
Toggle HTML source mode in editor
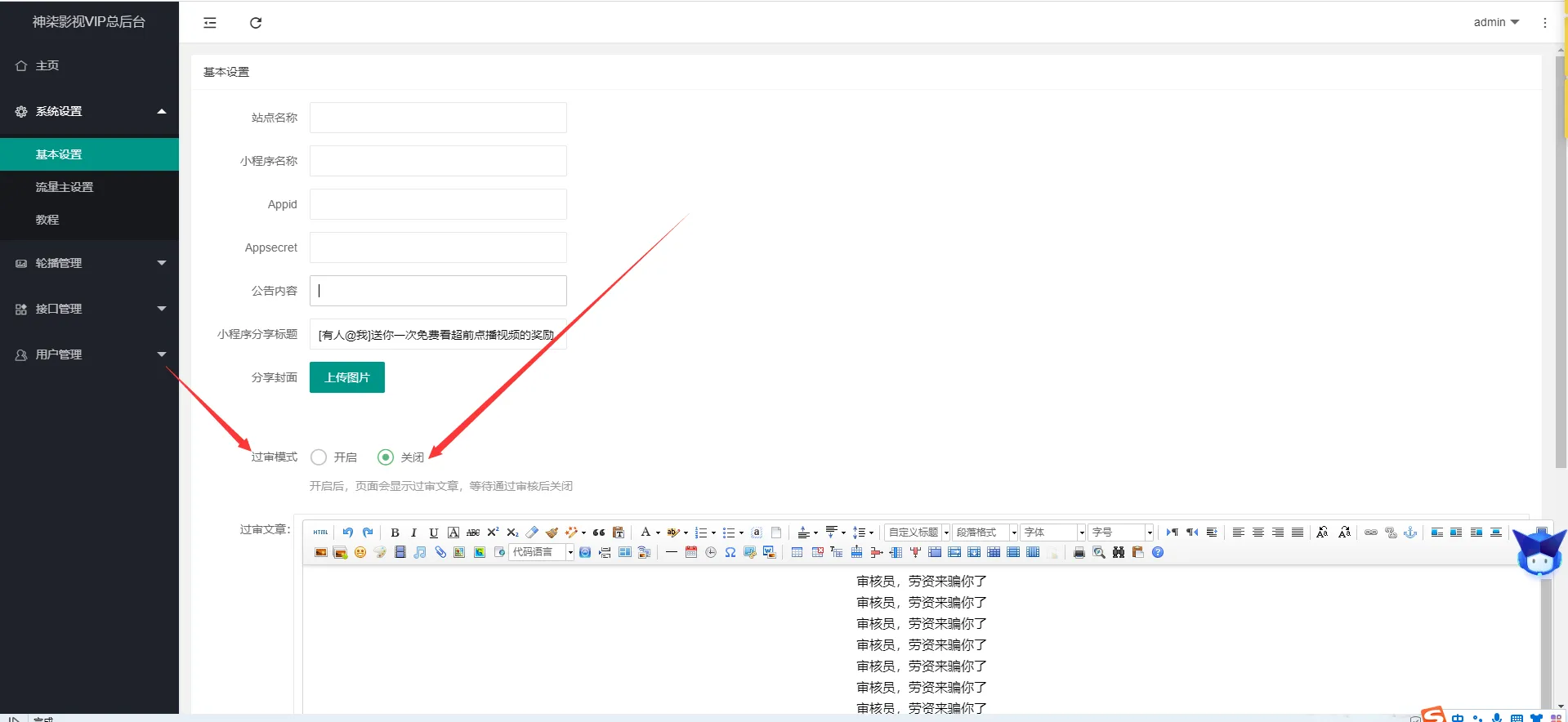(x=320, y=533)
